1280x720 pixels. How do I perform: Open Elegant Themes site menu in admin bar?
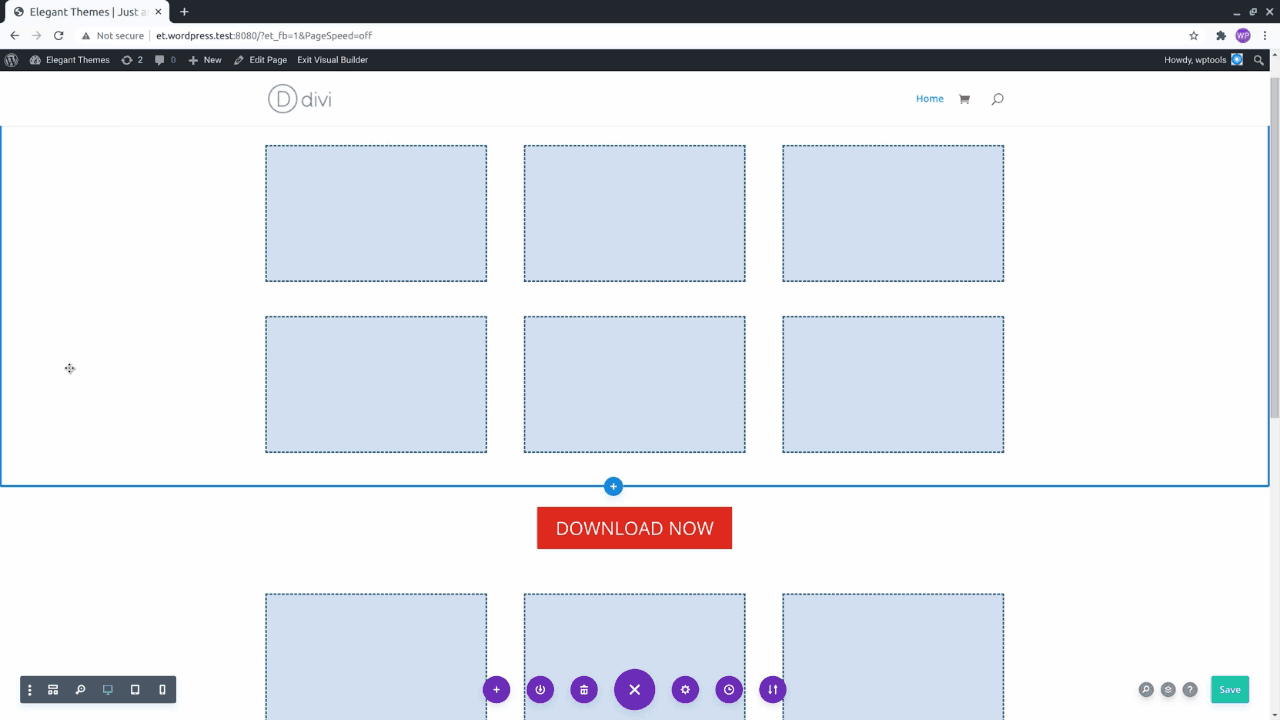point(70,60)
